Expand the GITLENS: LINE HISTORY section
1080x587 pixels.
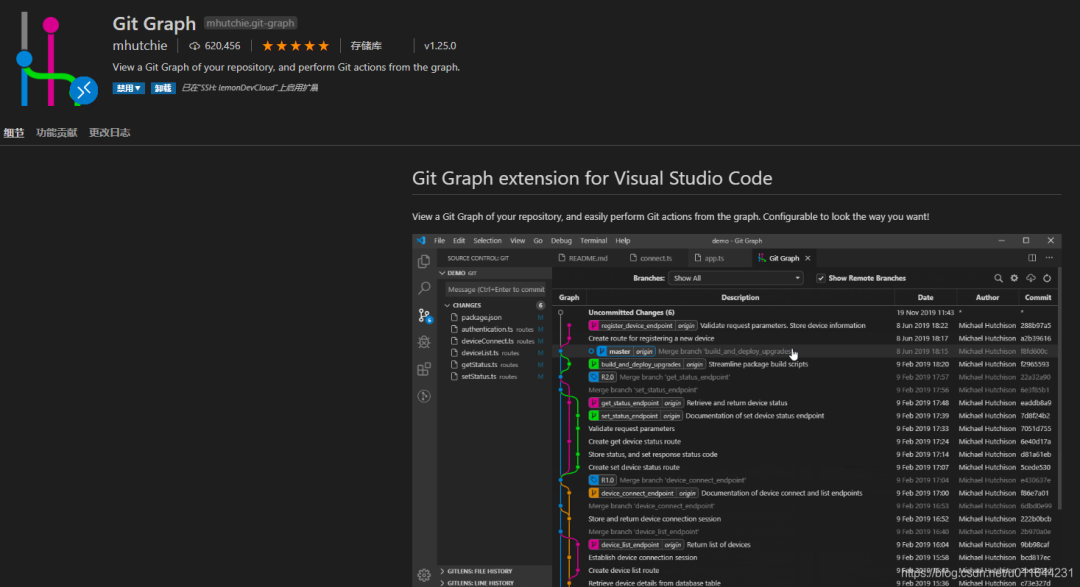click(495, 583)
